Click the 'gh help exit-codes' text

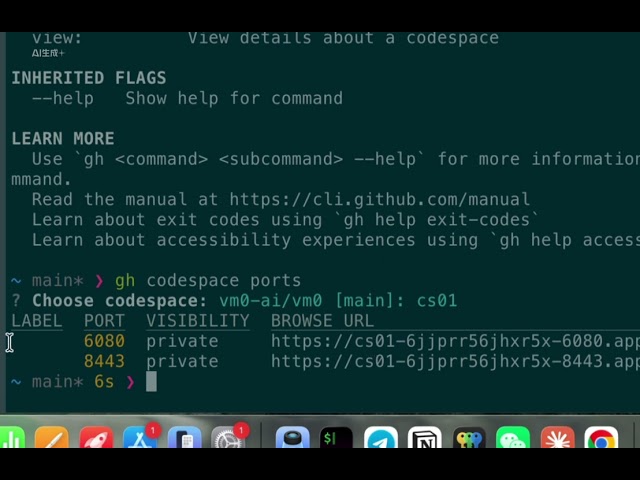(x=437, y=220)
